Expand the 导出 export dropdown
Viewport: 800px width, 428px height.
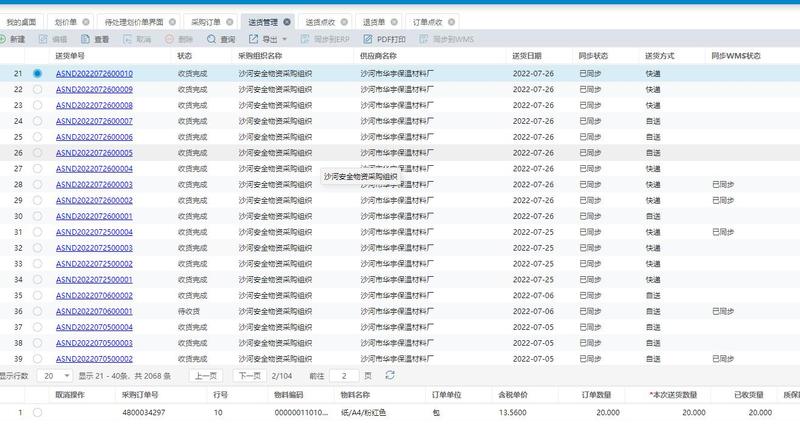[285, 39]
